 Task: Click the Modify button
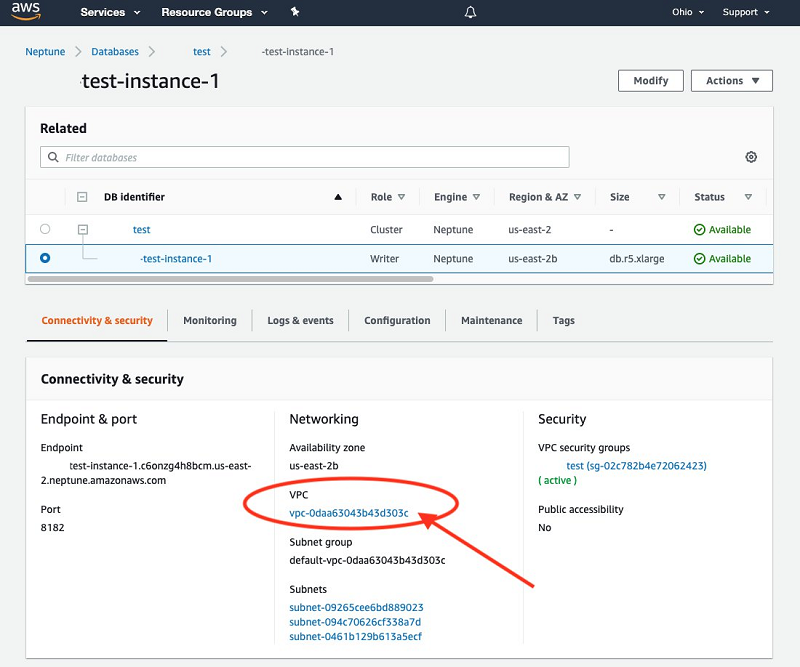651,81
